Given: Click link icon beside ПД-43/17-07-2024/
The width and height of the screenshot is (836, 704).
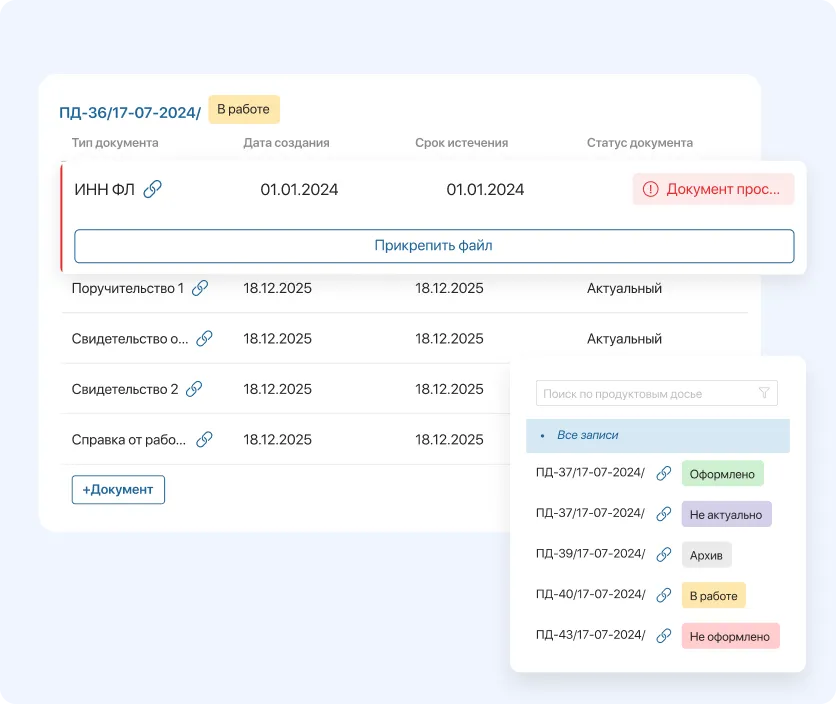Looking at the screenshot, I should point(663,635).
